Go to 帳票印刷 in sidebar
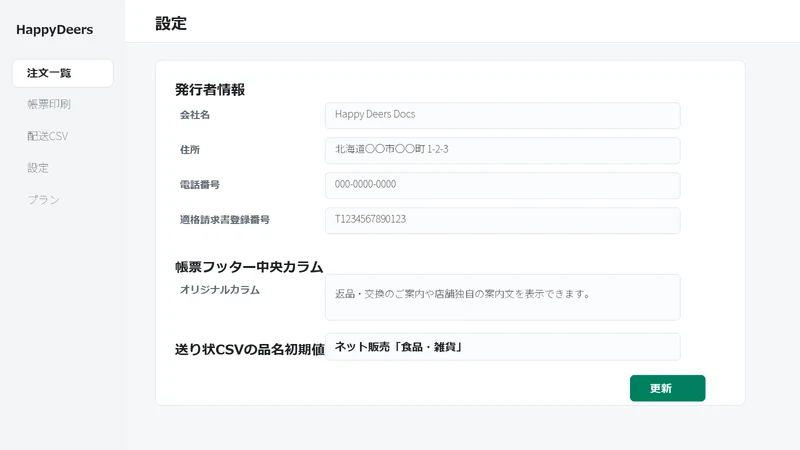 click(x=49, y=104)
